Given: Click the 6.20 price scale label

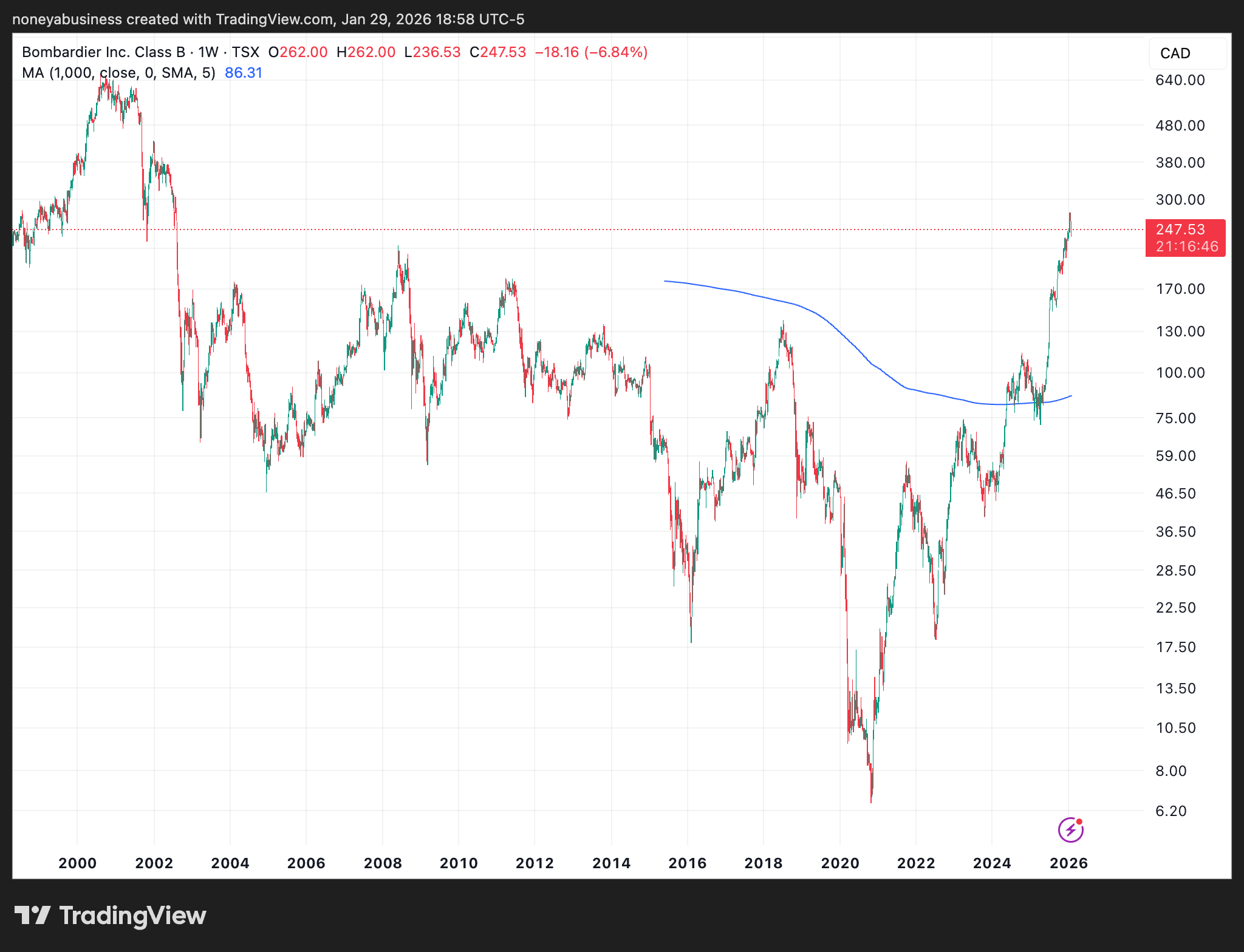Looking at the screenshot, I should [1171, 811].
